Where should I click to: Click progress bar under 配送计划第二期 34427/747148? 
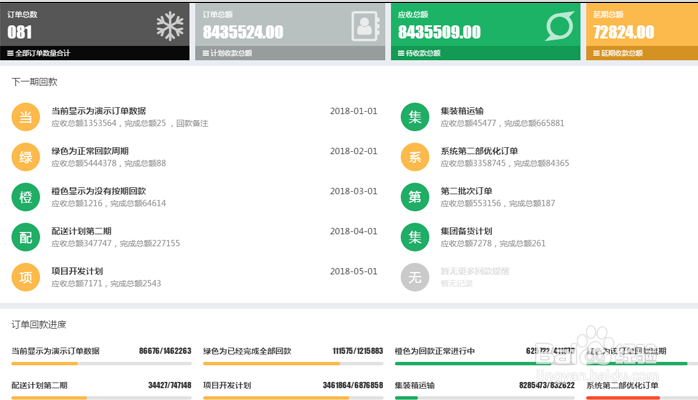pyautogui.click(x=101, y=398)
